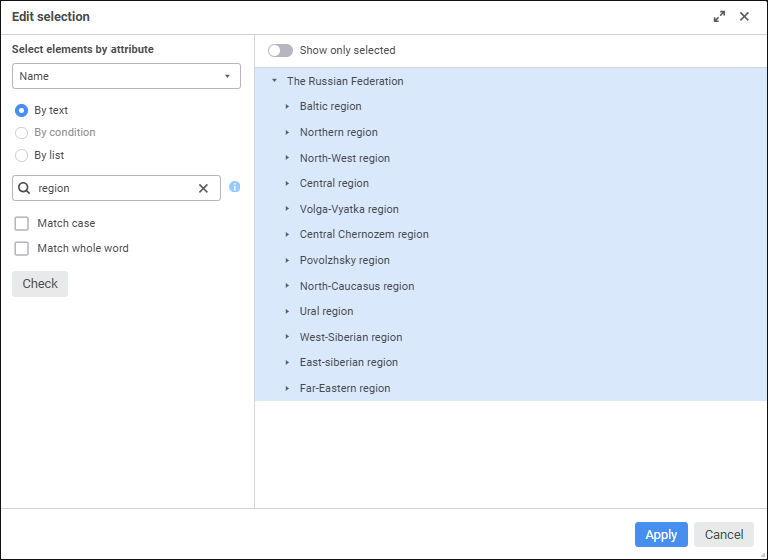Viewport: 768px width, 560px height.
Task: Enable the Match whole word checkbox
Action: tap(22, 249)
